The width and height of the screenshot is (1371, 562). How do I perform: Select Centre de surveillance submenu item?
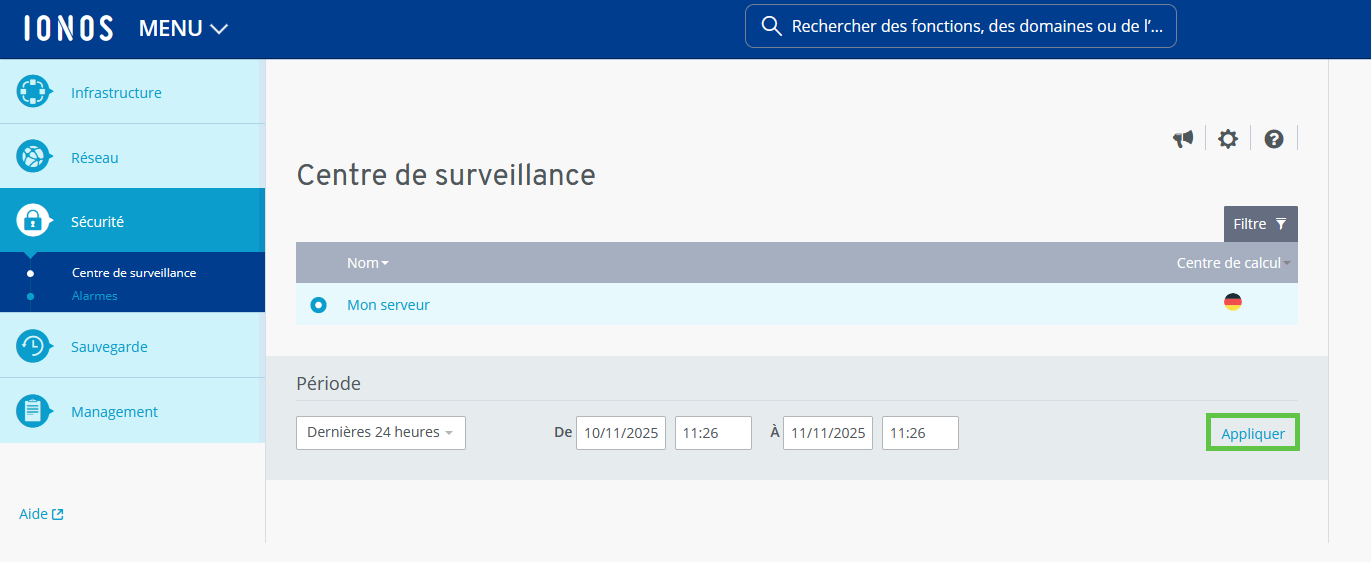pyautogui.click(x=134, y=273)
